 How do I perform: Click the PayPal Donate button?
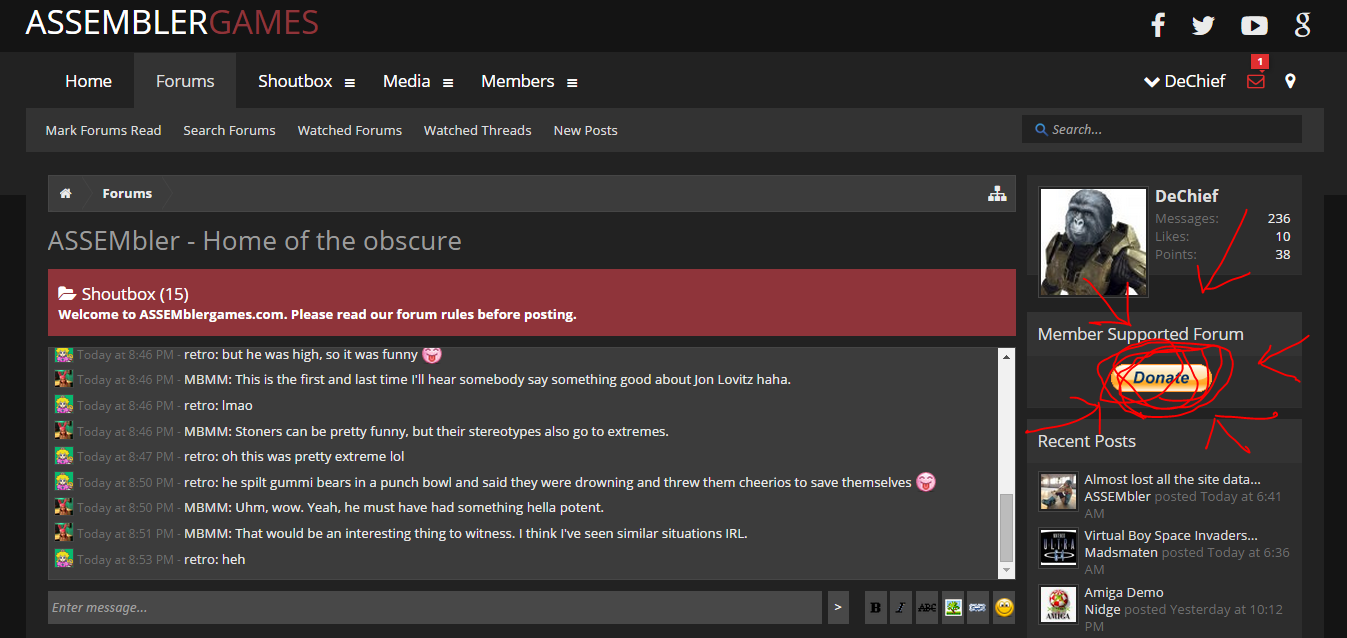(x=1161, y=378)
